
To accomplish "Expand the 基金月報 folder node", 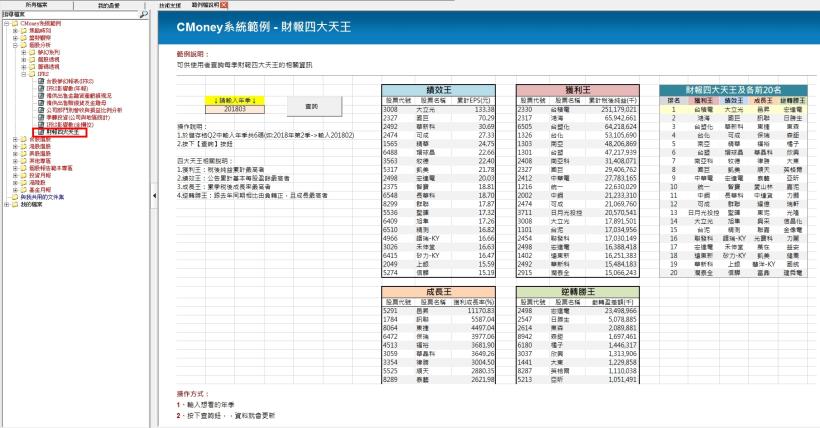I will click(15, 189).
